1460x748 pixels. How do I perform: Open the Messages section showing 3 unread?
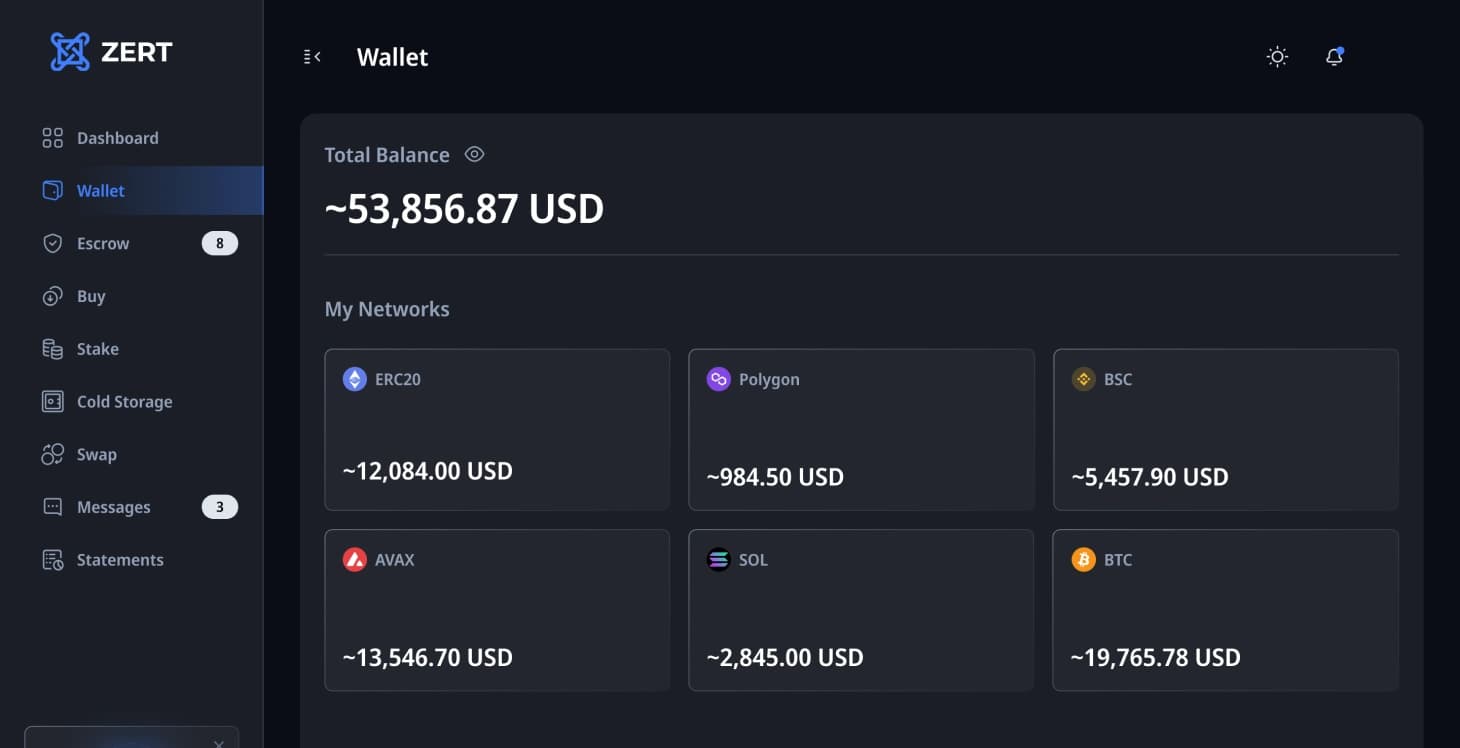pos(113,507)
